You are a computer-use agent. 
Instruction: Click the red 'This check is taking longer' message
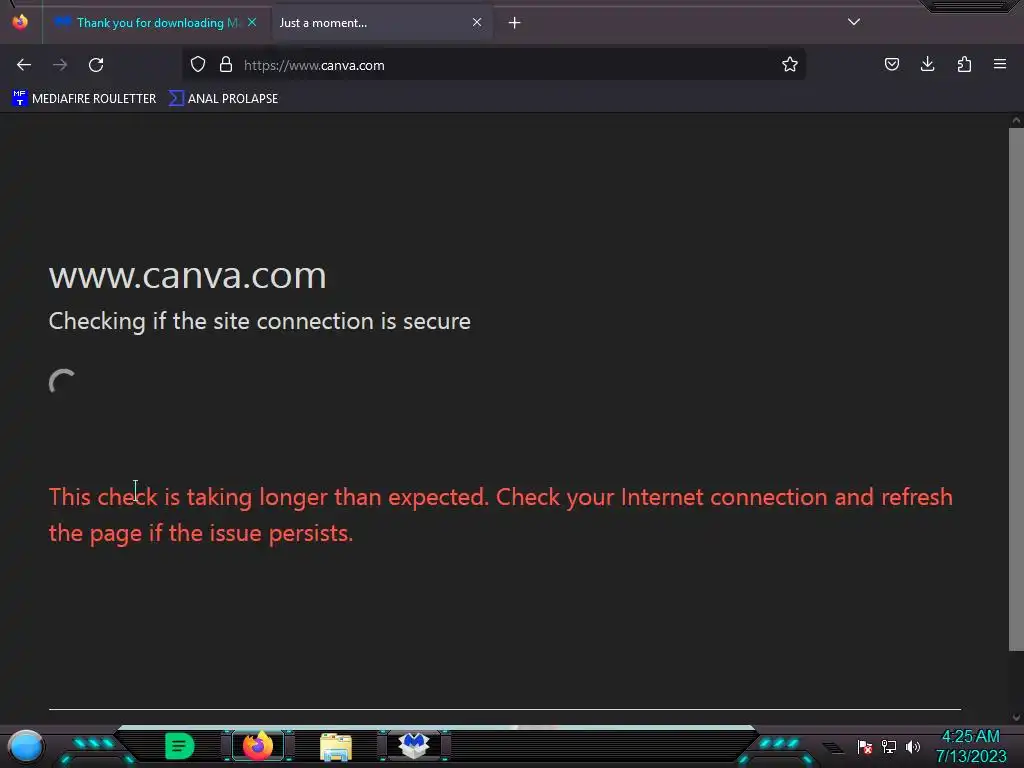click(x=501, y=515)
